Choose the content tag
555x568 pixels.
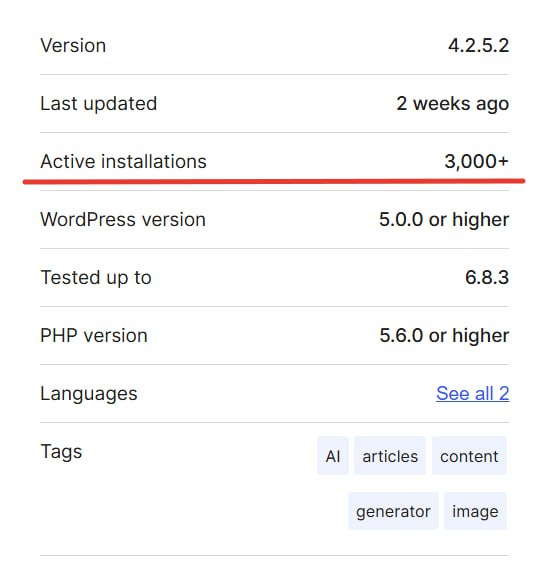click(x=469, y=456)
